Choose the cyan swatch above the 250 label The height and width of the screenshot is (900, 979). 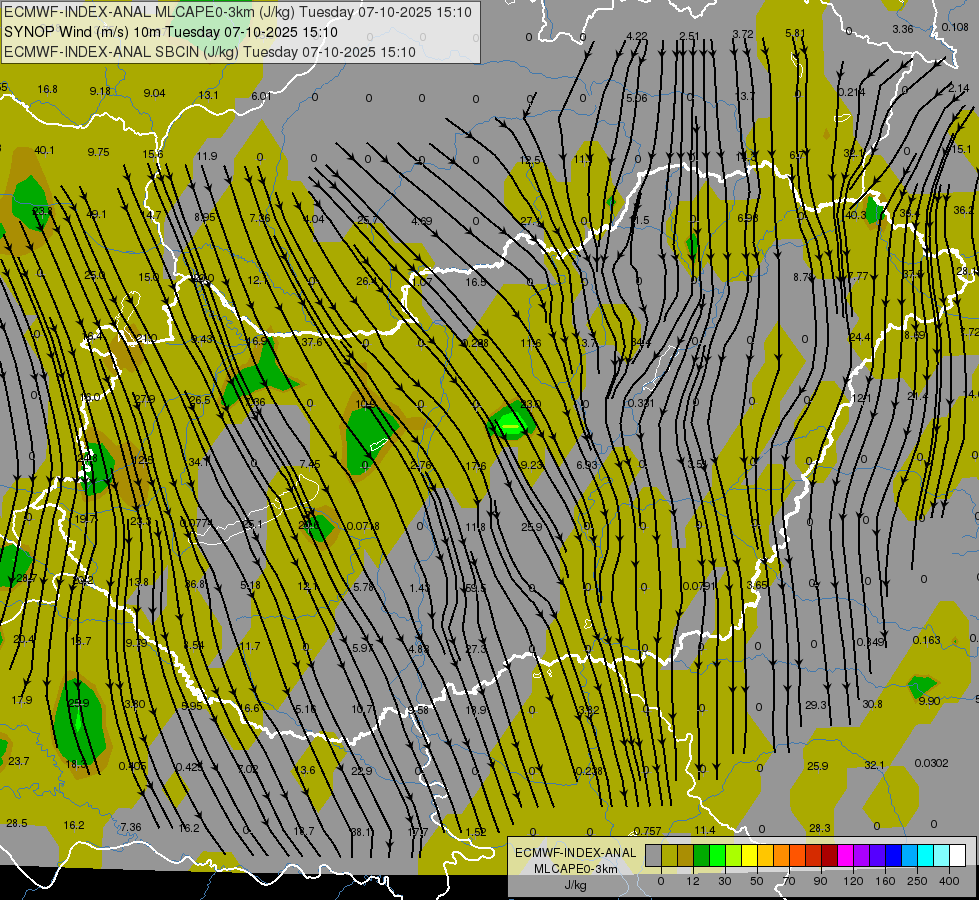(x=925, y=855)
